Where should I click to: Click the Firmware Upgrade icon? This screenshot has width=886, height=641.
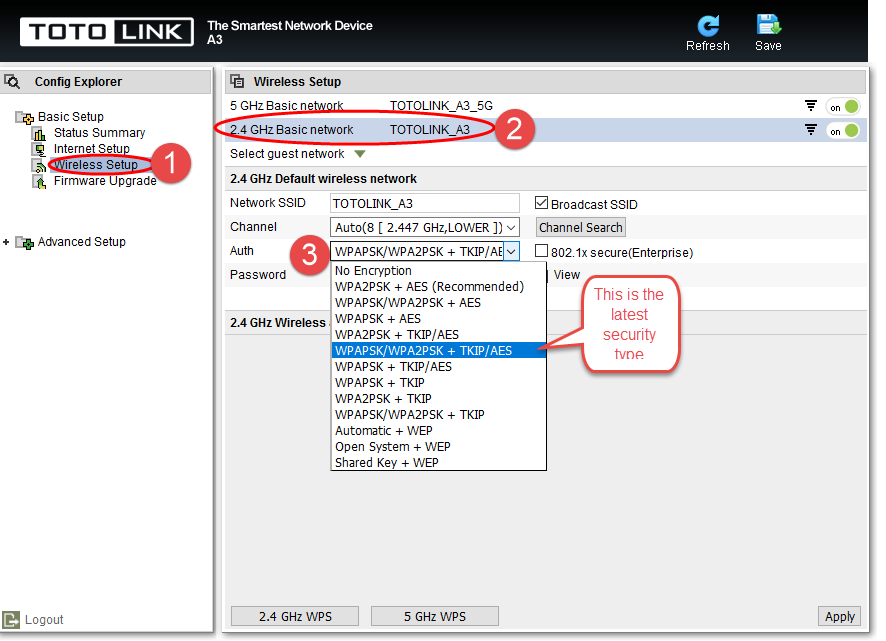click(39, 182)
